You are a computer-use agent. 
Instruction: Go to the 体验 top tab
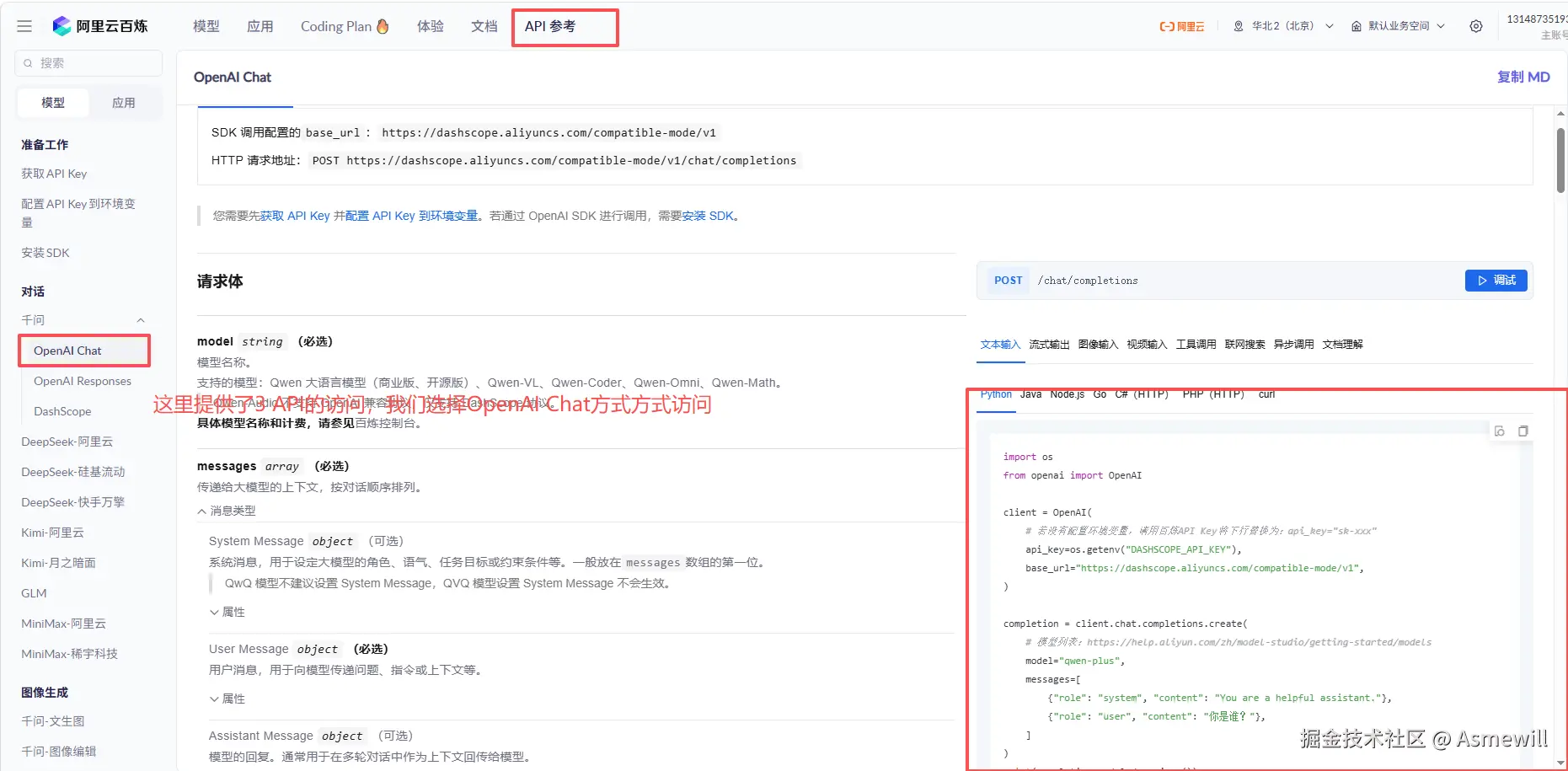431,26
